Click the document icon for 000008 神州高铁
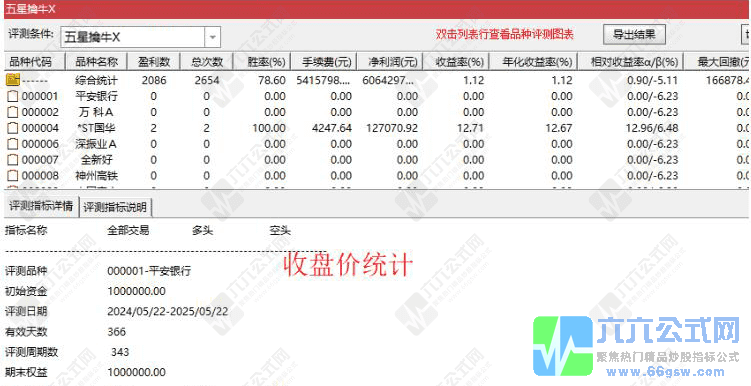 tap(13, 176)
